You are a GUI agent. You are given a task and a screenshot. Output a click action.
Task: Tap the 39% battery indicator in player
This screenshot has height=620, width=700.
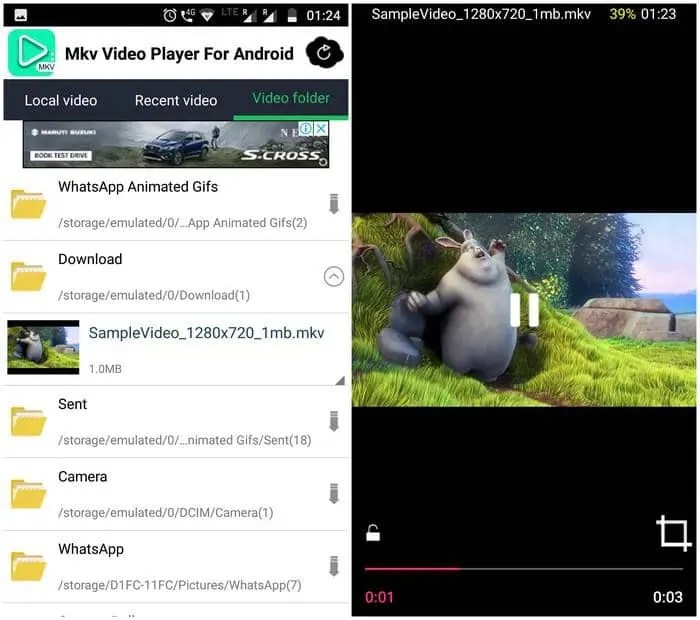click(x=622, y=14)
